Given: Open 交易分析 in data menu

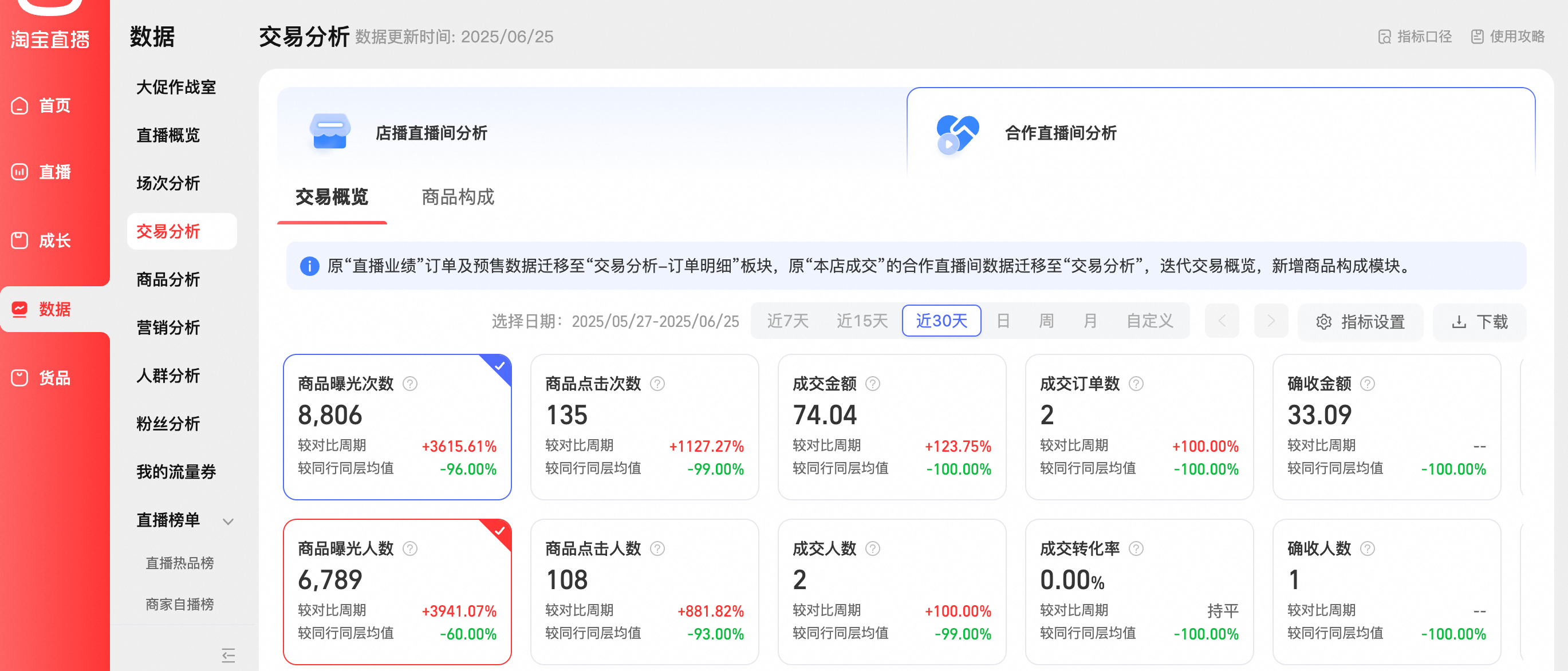Looking at the screenshot, I should pos(182,231).
